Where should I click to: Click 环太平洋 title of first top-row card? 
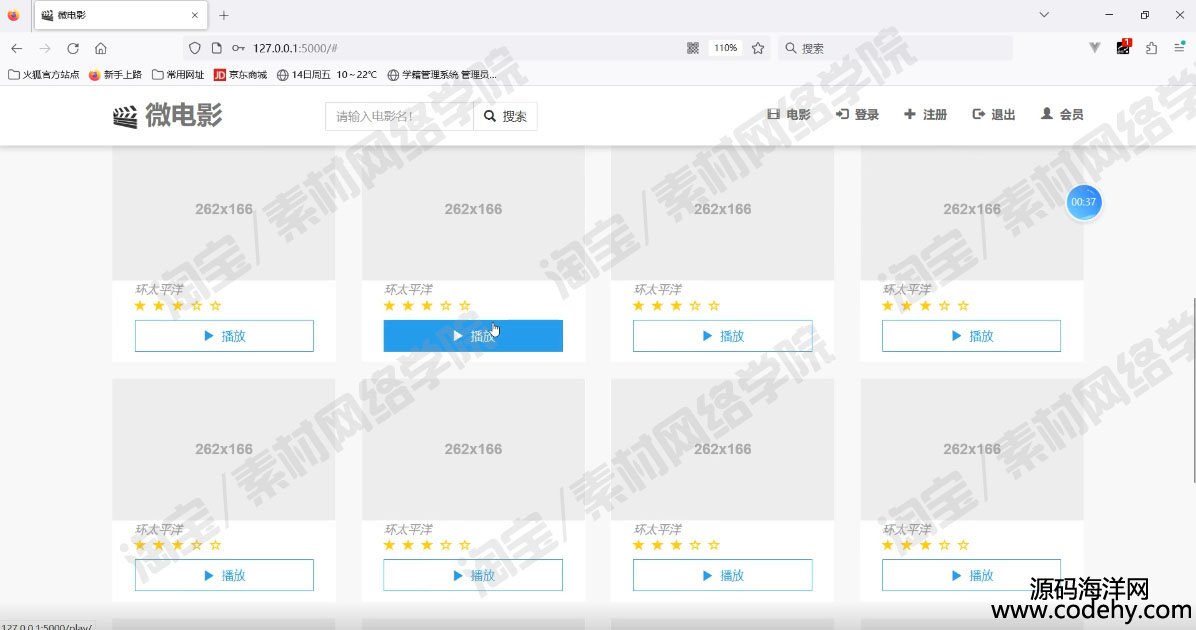159,289
